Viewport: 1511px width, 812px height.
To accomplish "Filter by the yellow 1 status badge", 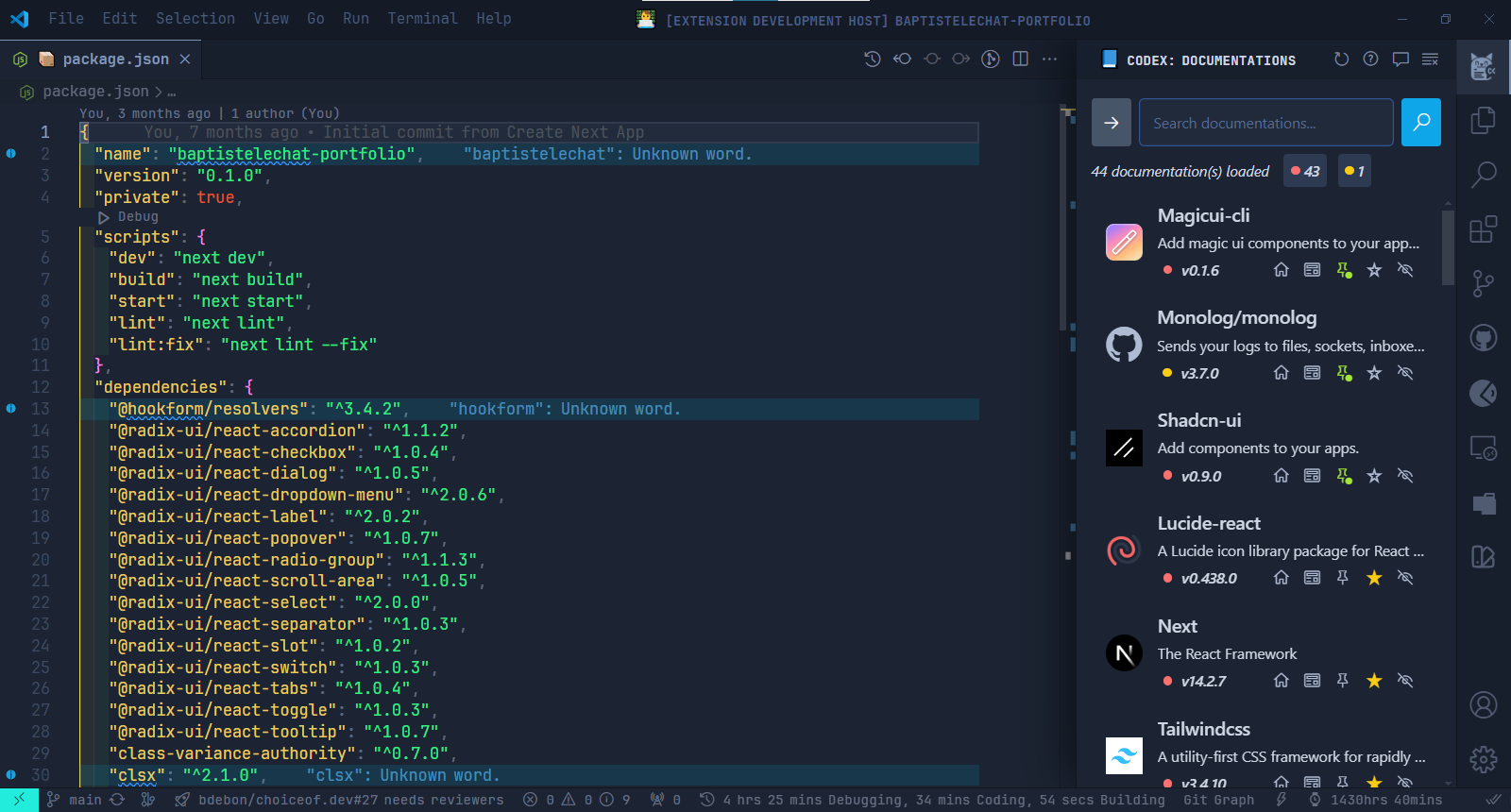I will coord(1354,171).
